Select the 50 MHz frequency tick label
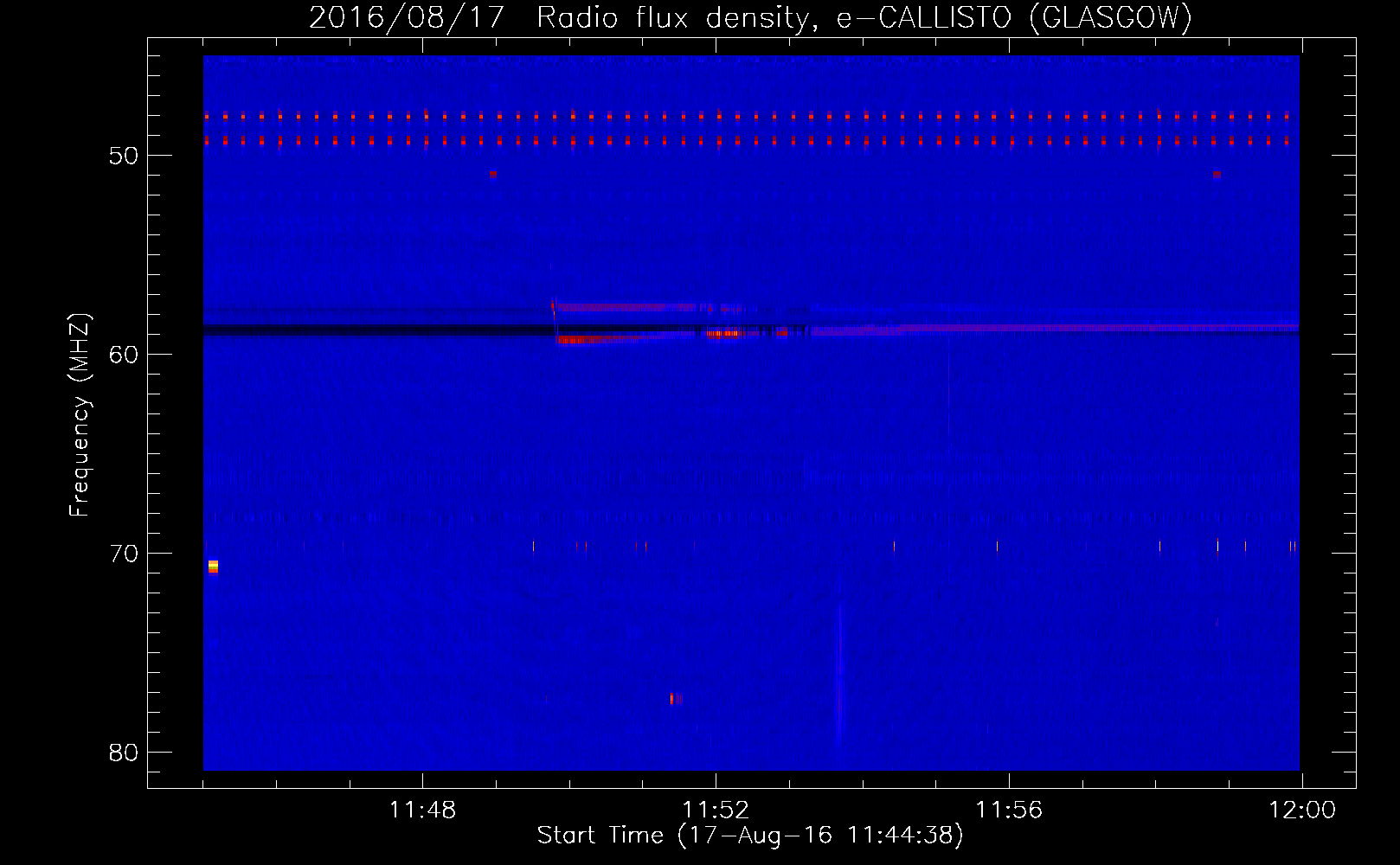Screen dimensions: 1400x865 tap(124, 156)
